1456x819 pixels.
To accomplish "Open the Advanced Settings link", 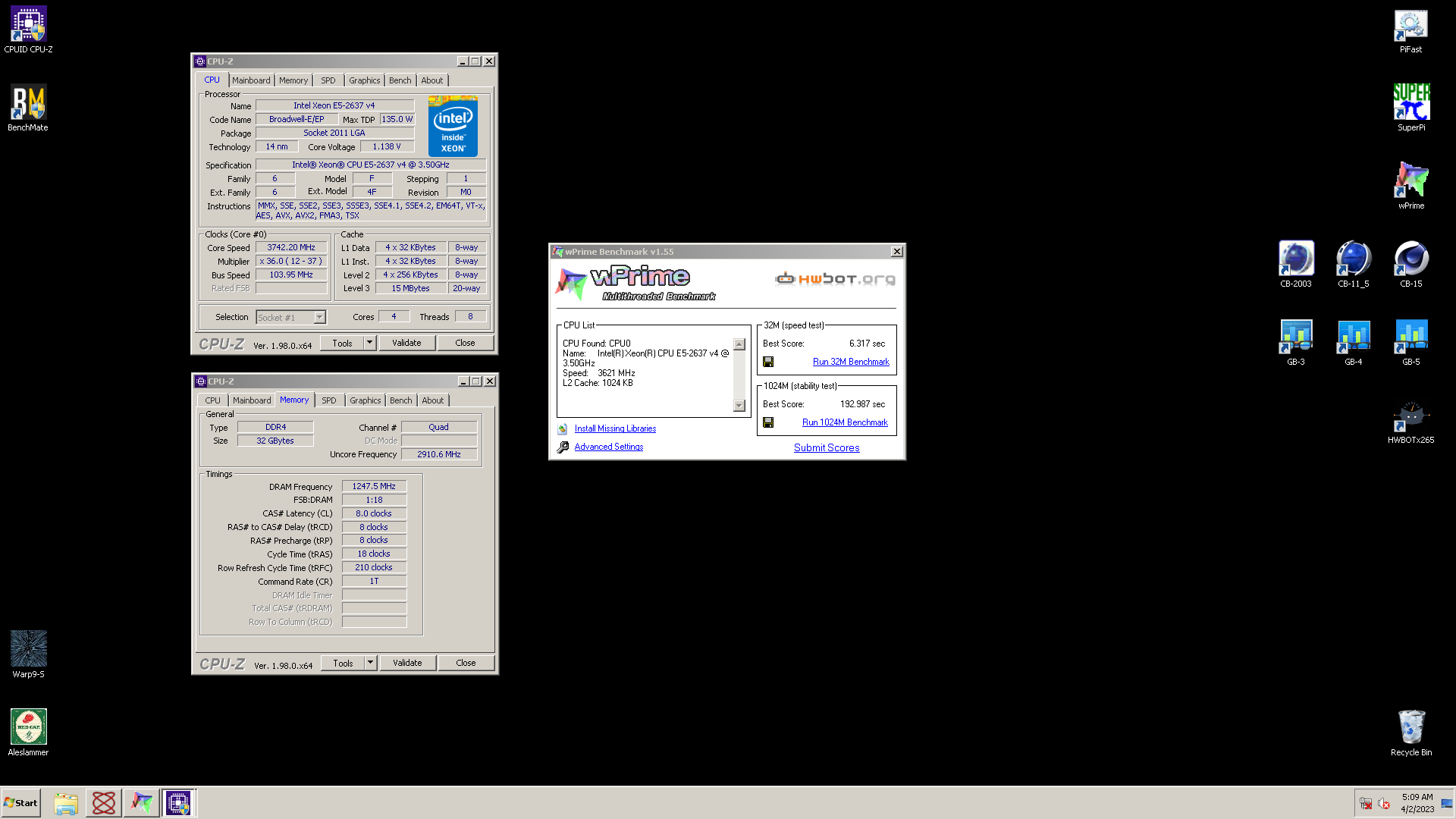I will coord(608,447).
